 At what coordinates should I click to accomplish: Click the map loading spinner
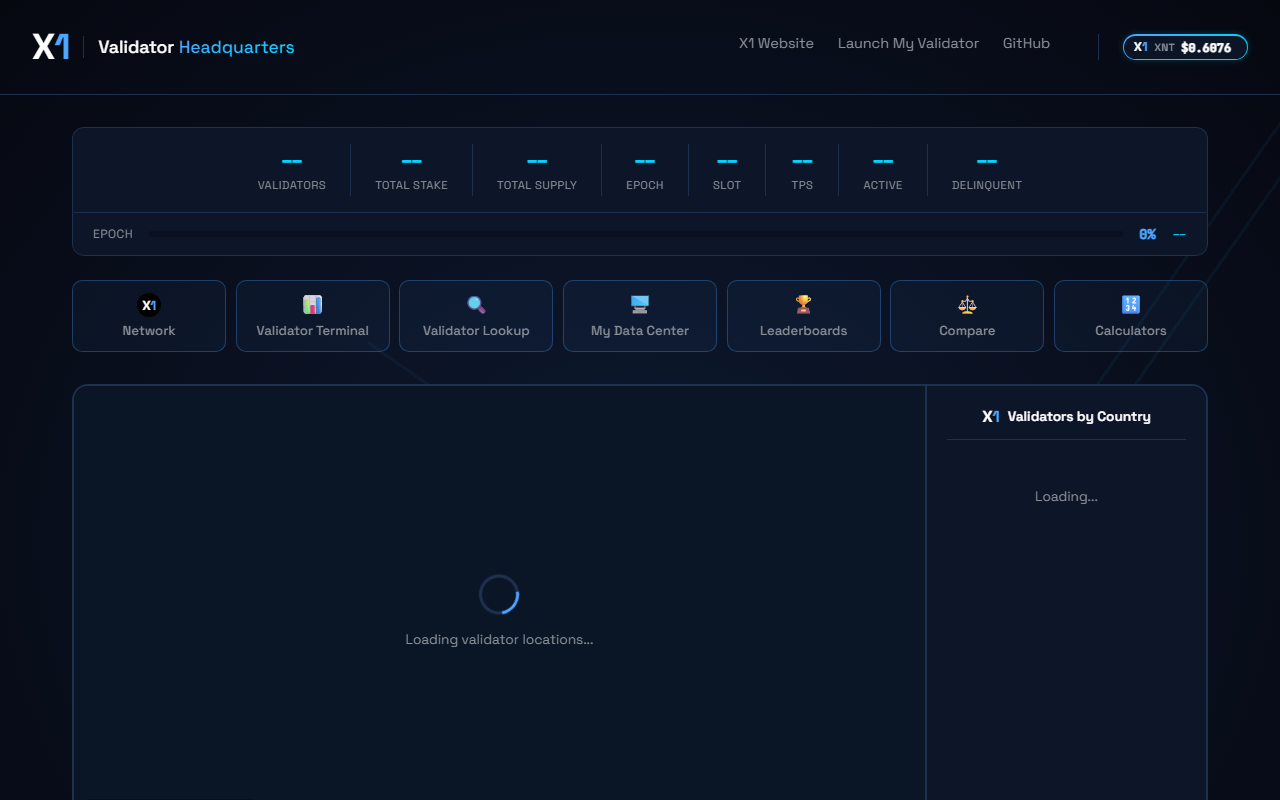point(499,594)
